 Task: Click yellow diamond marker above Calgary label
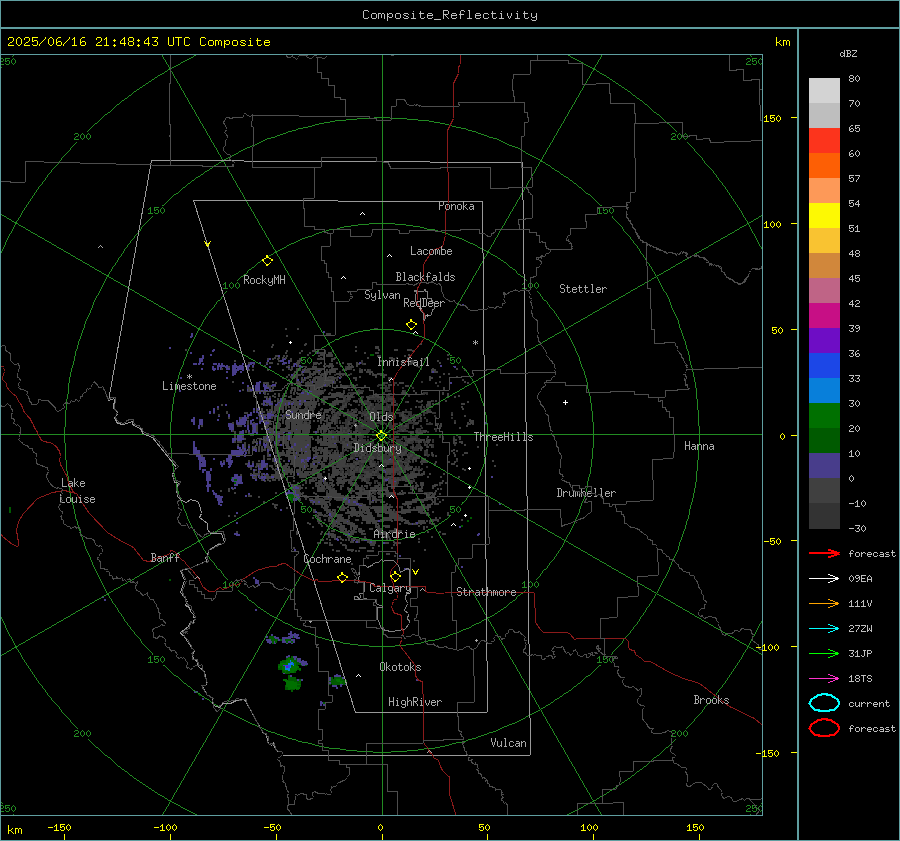click(x=395, y=576)
